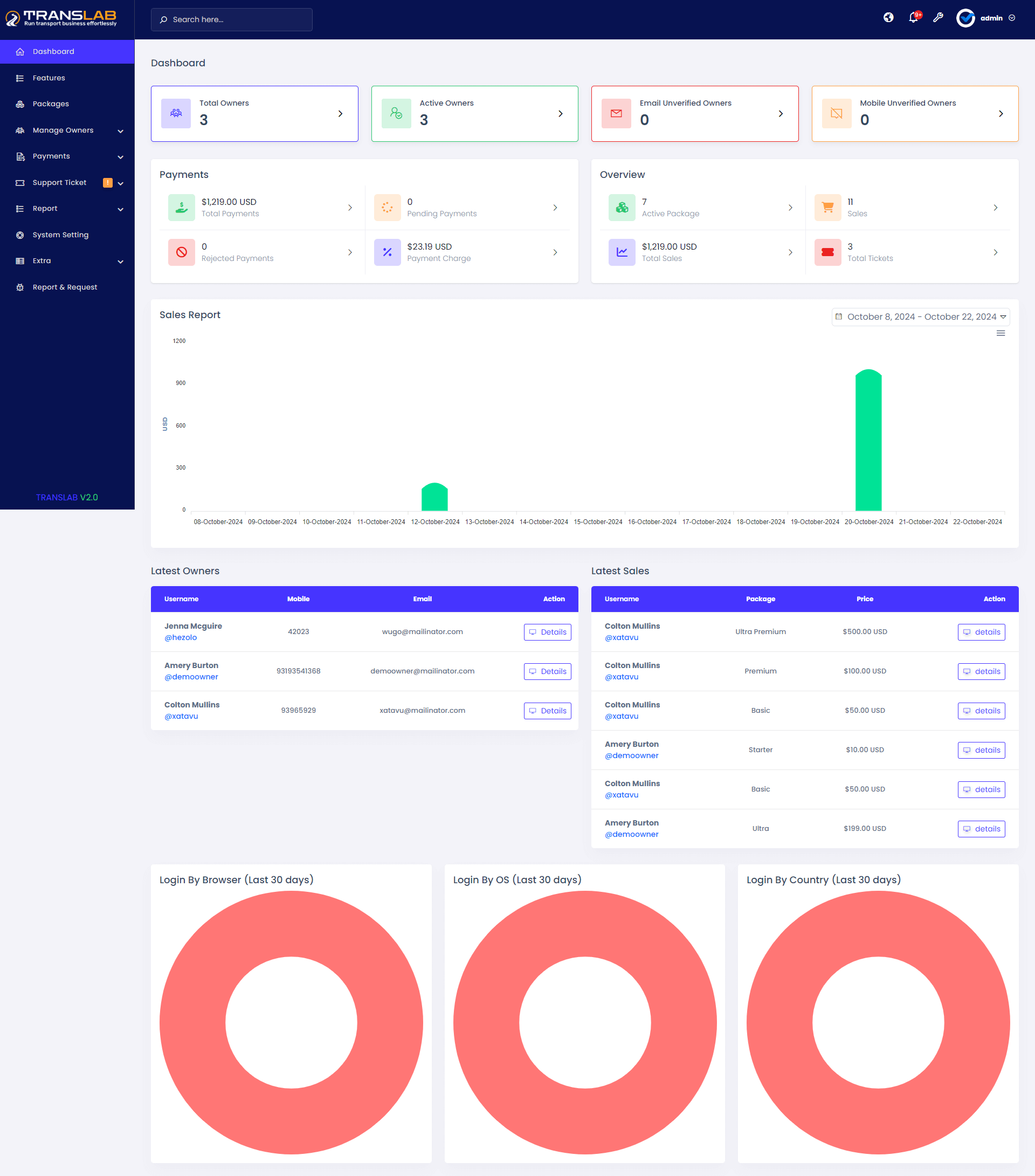Click Details button for Jenna Mcguire
This screenshot has height=1176, width=1035.
coord(547,632)
